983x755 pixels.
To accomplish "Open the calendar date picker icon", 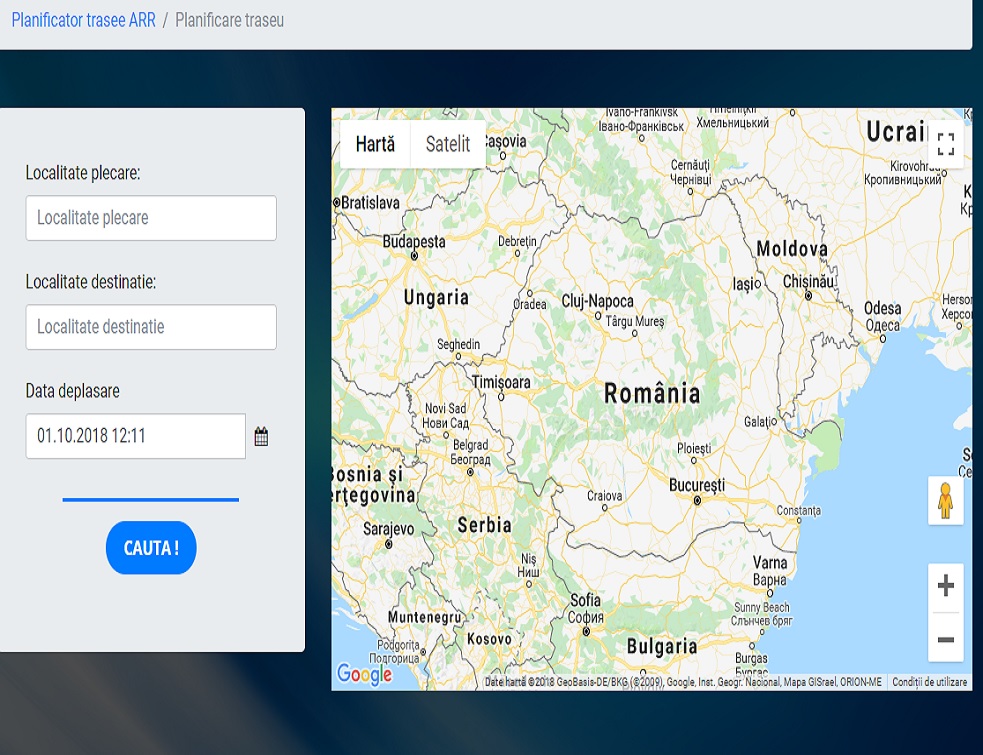I will [x=261, y=436].
